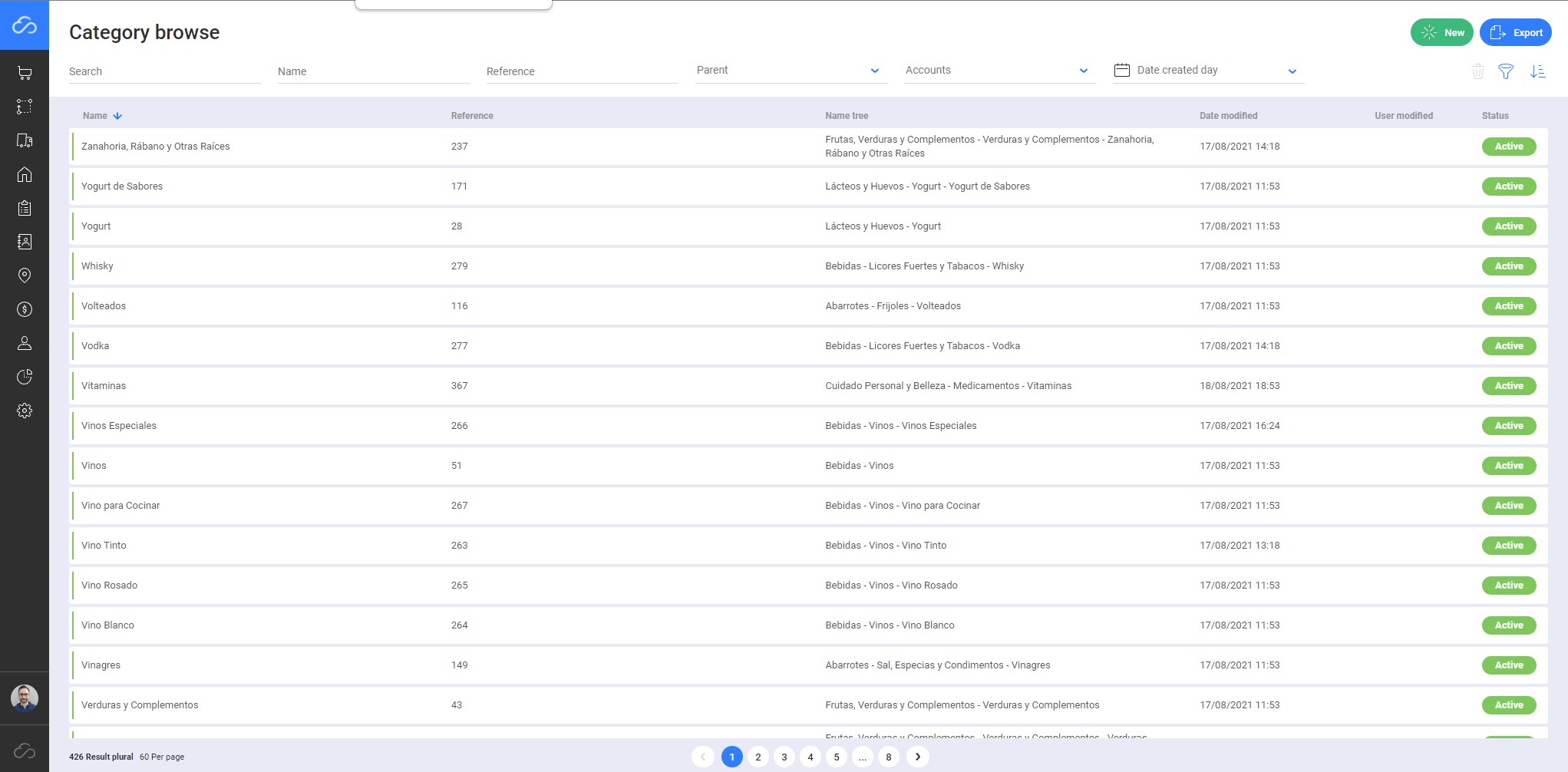Go to page 5
1568x772 pixels.
pyautogui.click(x=837, y=757)
